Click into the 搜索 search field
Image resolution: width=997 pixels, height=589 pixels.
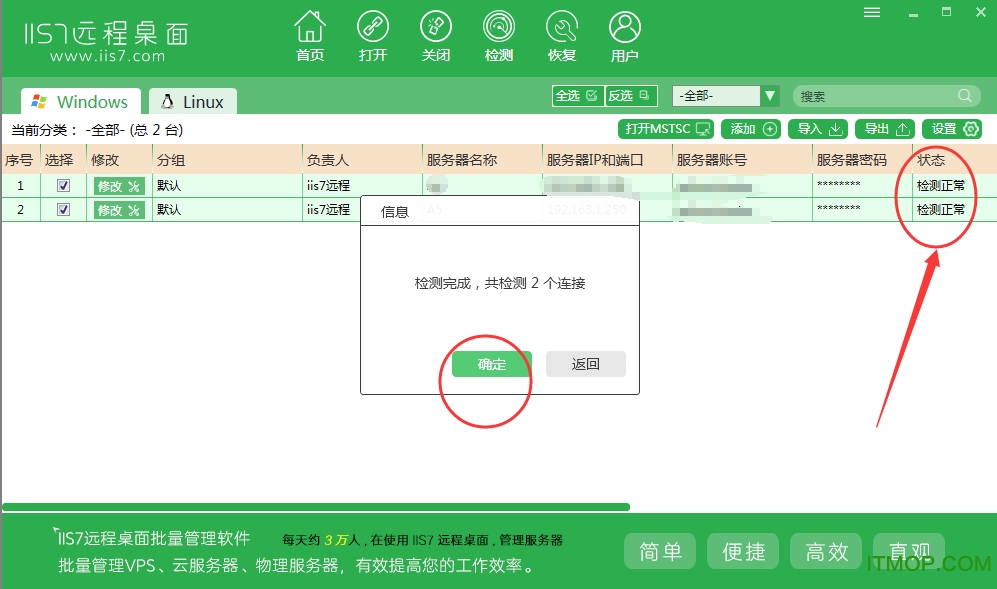click(875, 96)
